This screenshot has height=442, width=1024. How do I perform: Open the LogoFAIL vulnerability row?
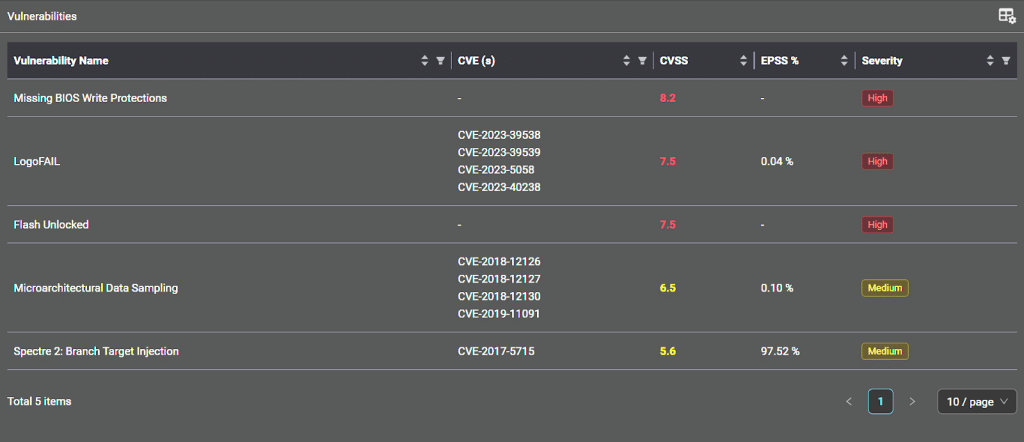click(x=511, y=161)
